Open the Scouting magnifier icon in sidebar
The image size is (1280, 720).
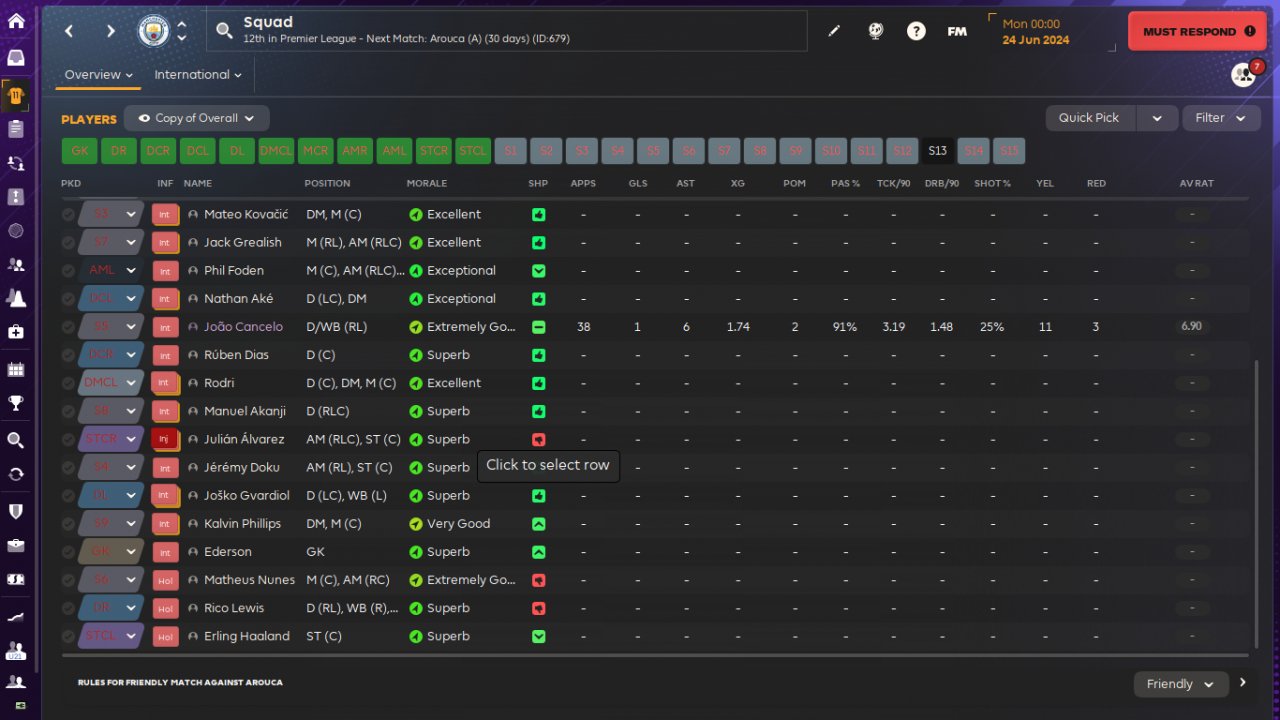click(16, 440)
